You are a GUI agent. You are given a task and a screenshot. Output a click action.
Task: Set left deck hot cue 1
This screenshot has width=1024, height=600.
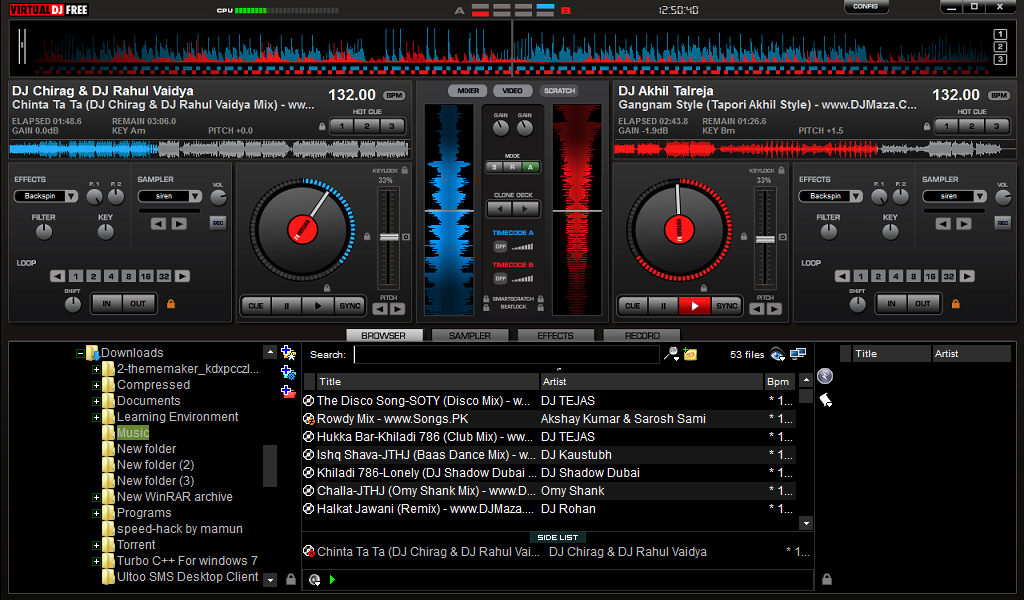click(x=342, y=126)
